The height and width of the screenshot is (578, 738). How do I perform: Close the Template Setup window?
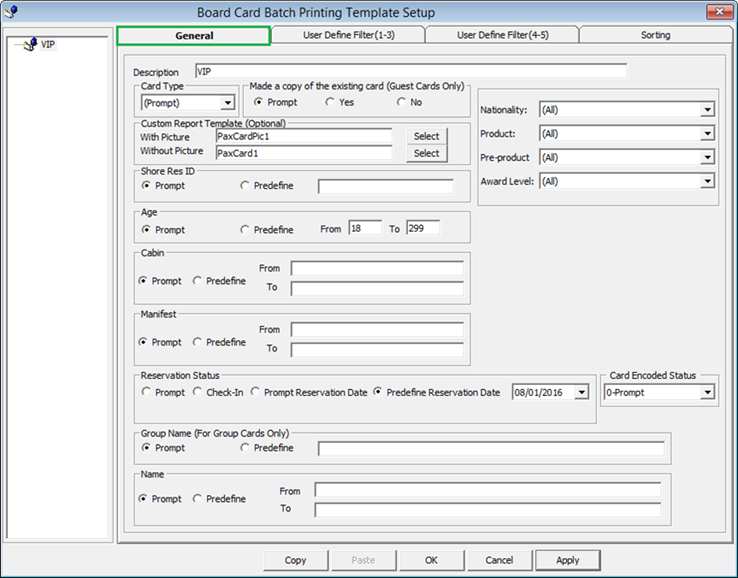point(719,12)
